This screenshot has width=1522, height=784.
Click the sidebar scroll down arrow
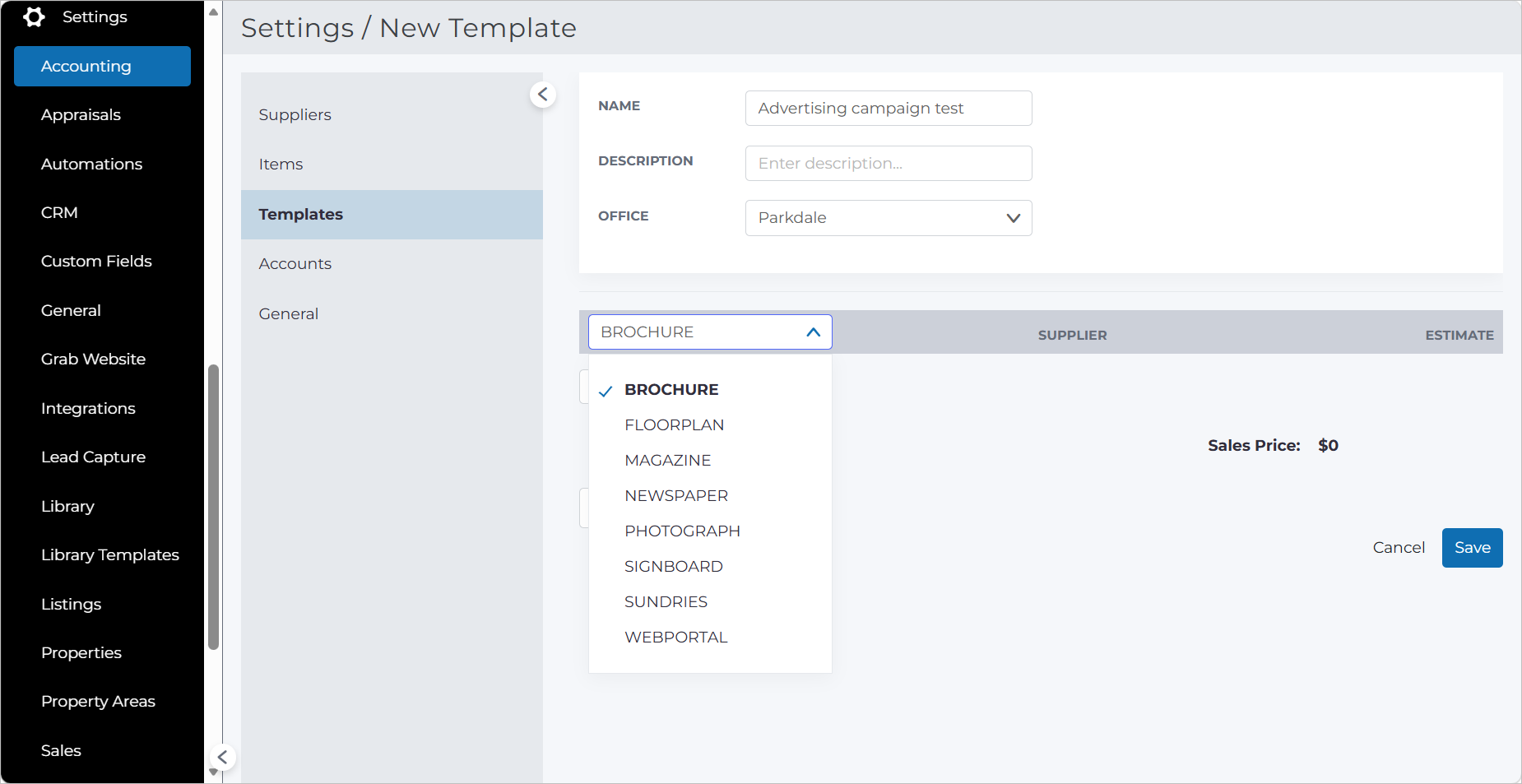213,772
